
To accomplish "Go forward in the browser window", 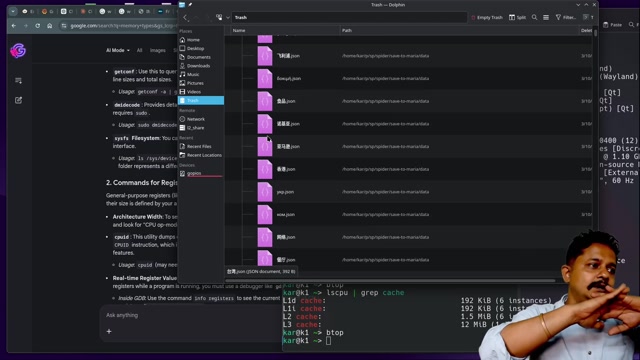I will coord(26,26).
